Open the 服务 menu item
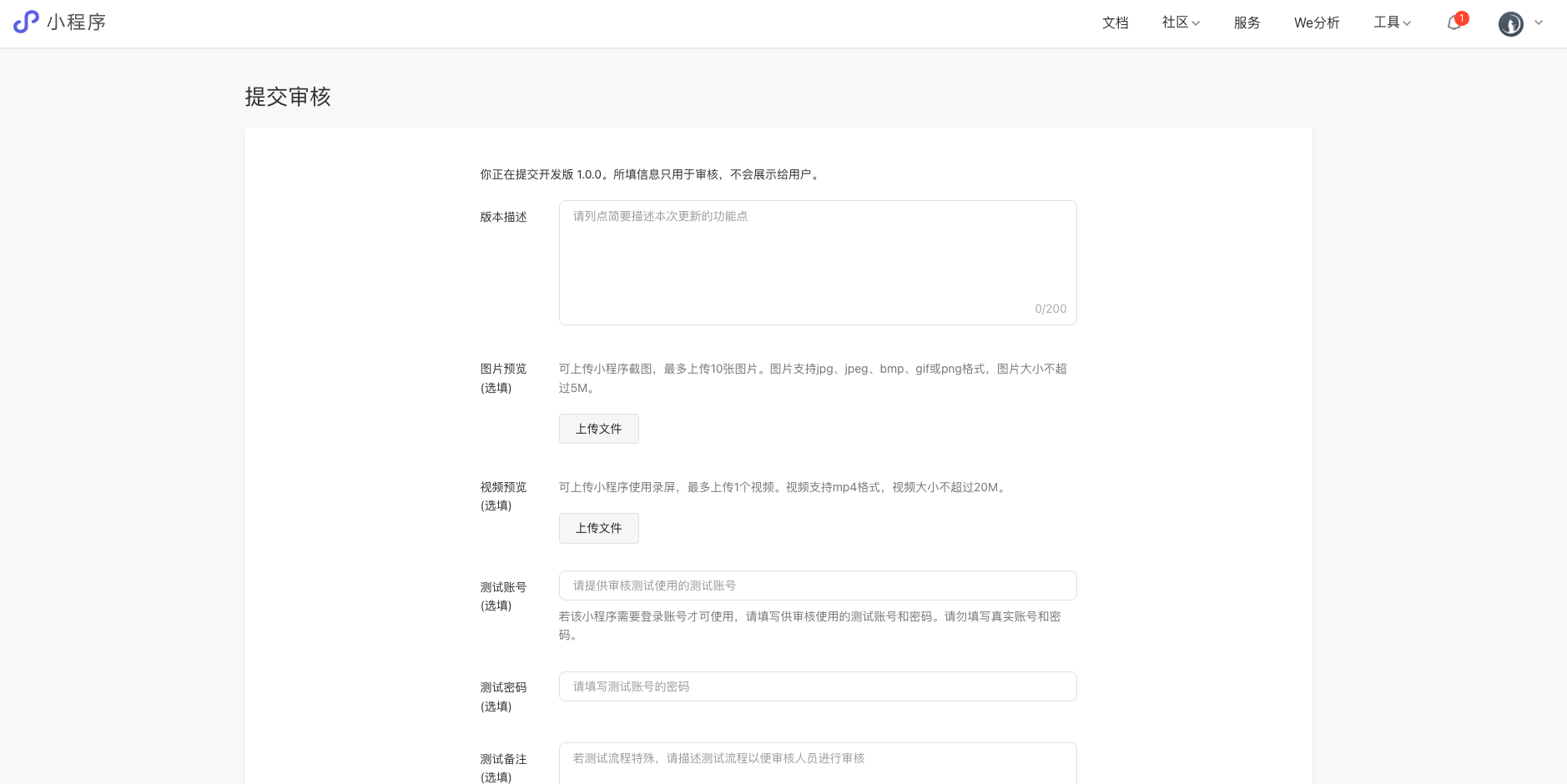The width and height of the screenshot is (1567, 784). [x=1247, y=23]
